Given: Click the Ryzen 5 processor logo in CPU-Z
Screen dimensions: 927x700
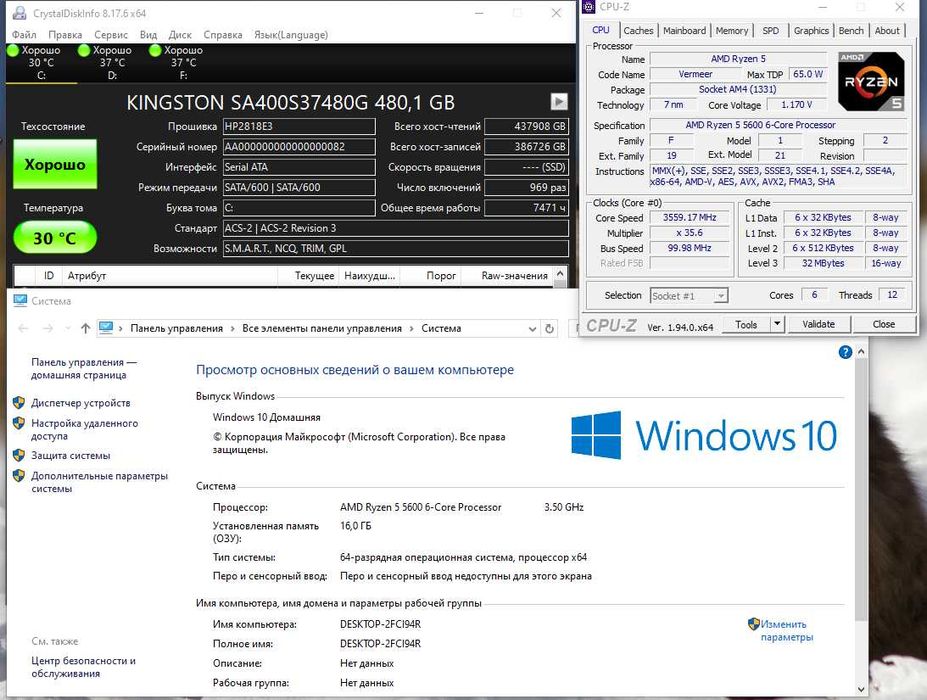Looking at the screenshot, I should pos(871,82).
